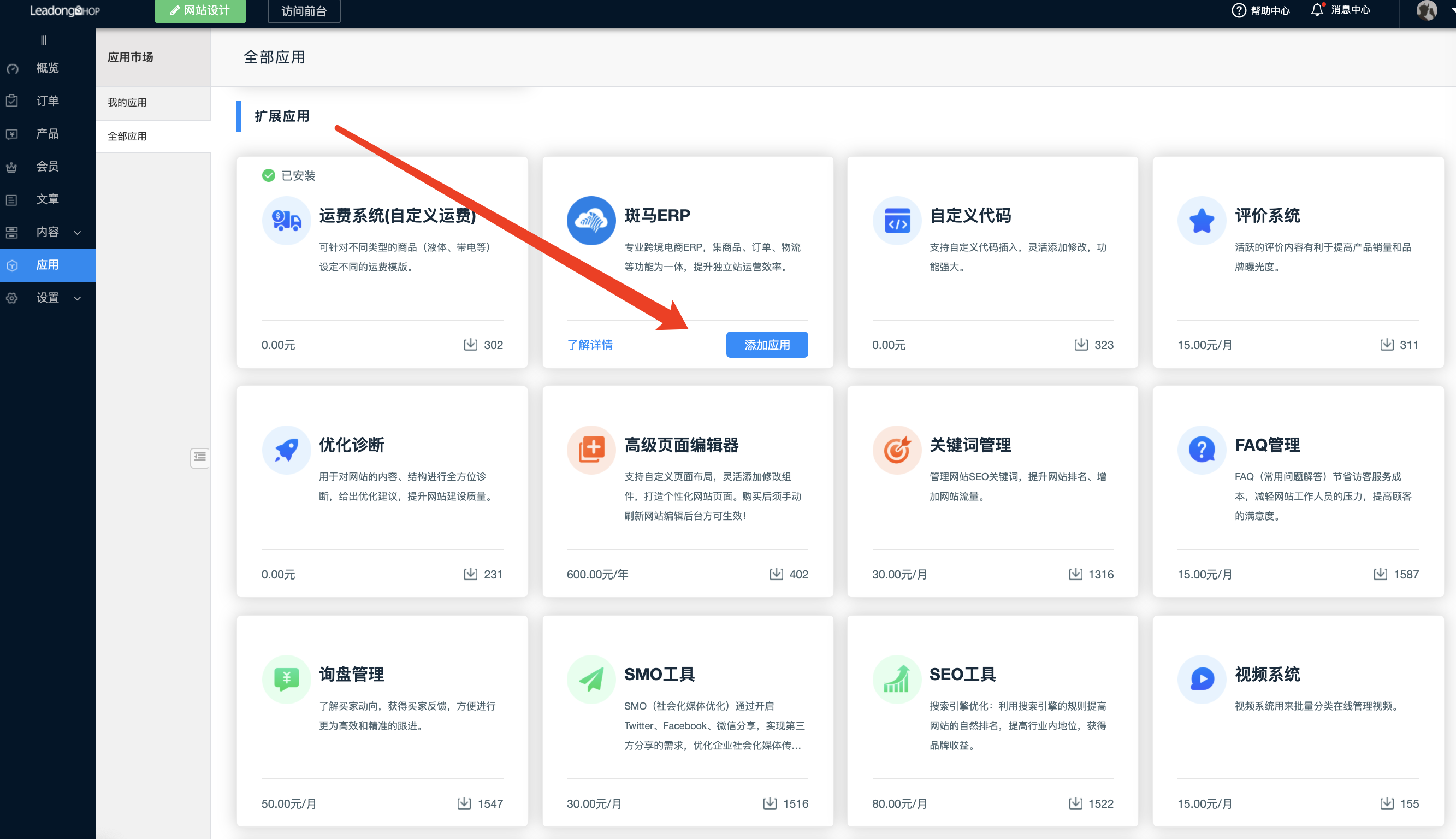Viewport: 1456px width, 839px height.
Task: Click the SEO工具 app icon
Action: coord(896,679)
